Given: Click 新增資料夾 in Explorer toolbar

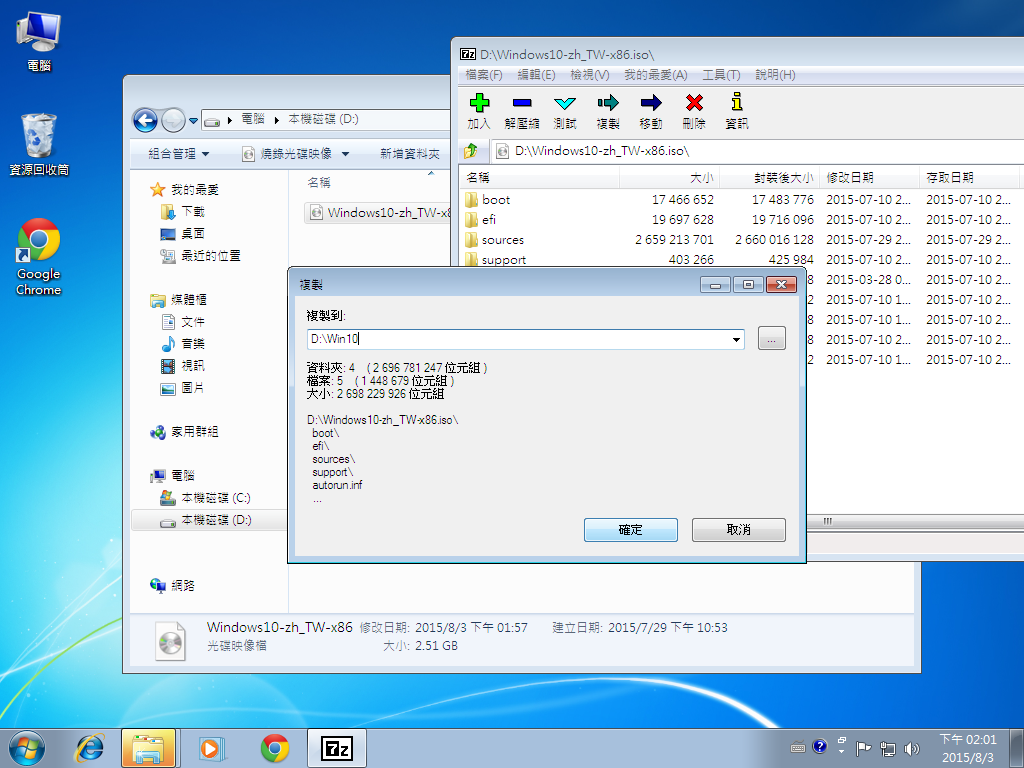Looking at the screenshot, I should pos(410,154).
